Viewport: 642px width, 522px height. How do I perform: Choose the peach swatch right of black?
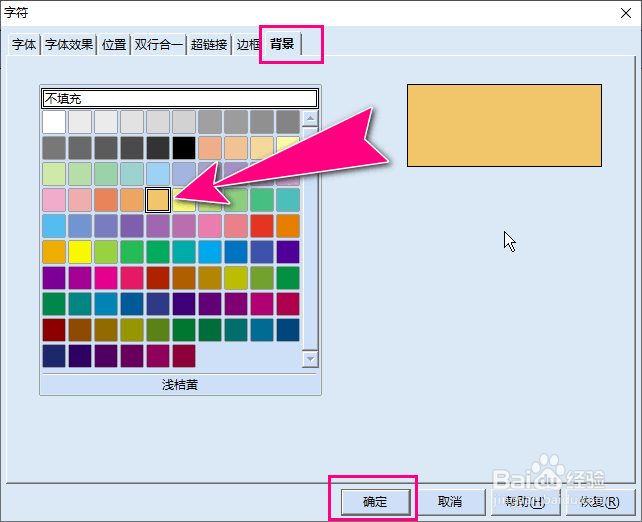[210, 148]
